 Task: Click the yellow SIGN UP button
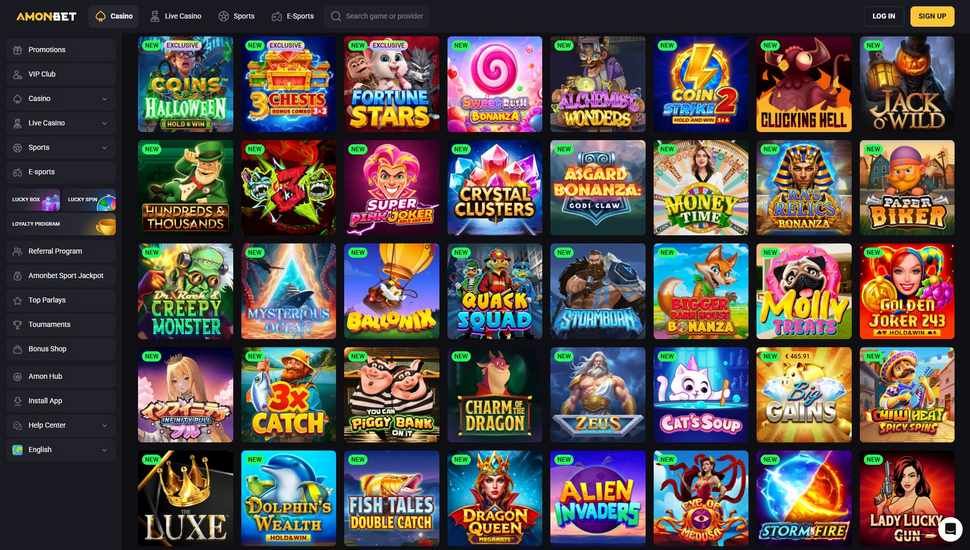coord(932,16)
